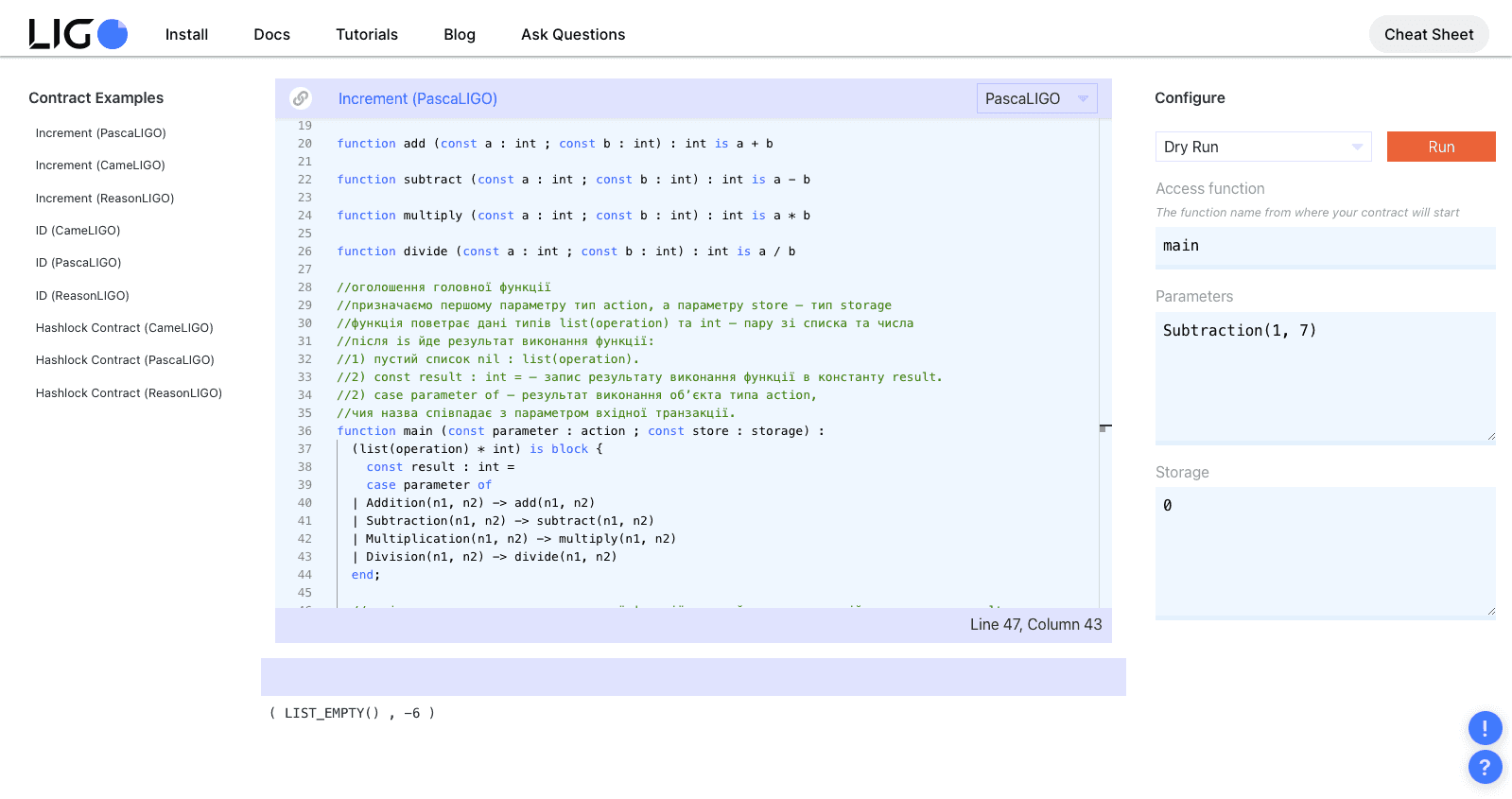Visit the Blog link

coord(460,34)
